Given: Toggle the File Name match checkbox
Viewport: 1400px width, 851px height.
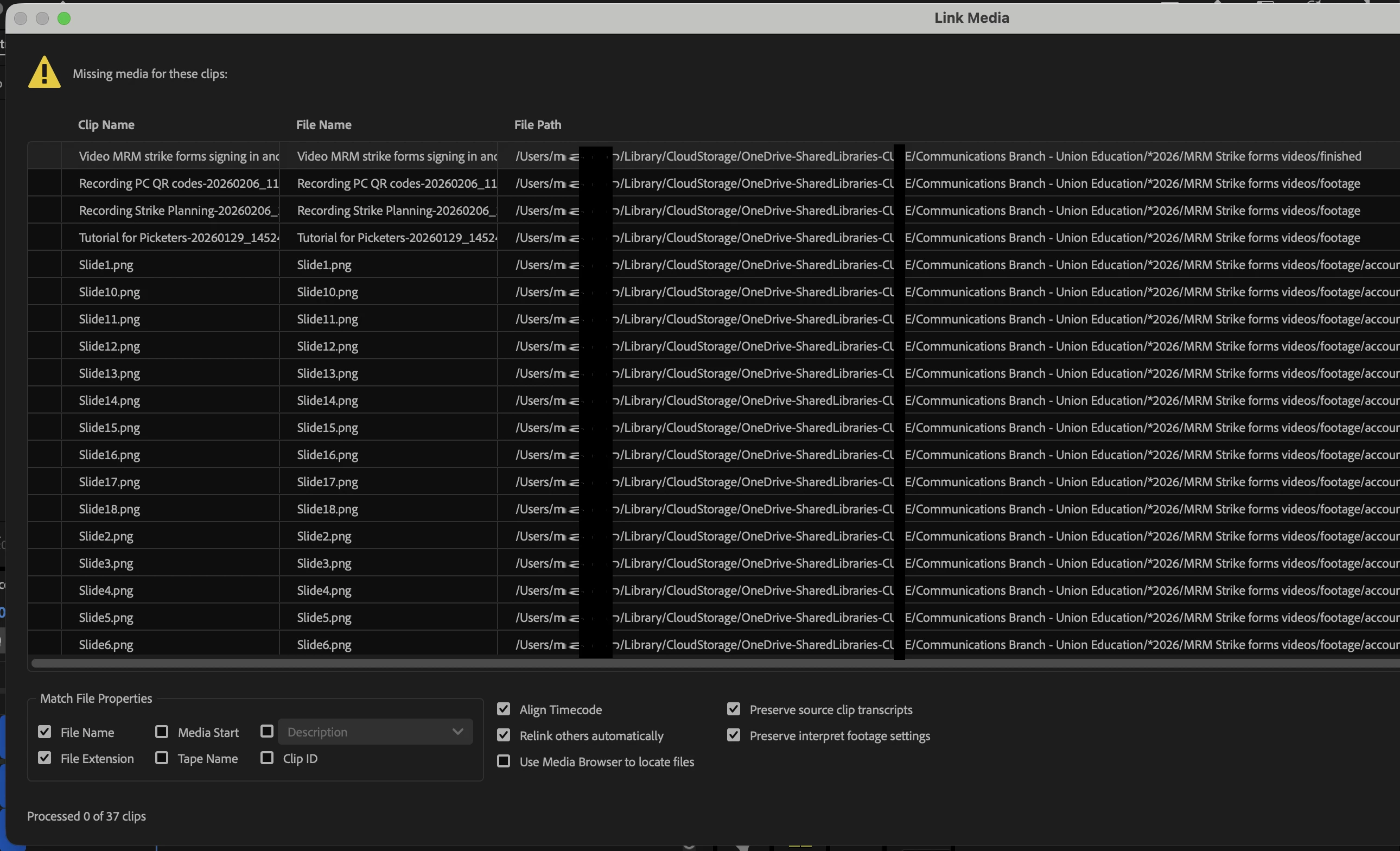Looking at the screenshot, I should pos(45,732).
